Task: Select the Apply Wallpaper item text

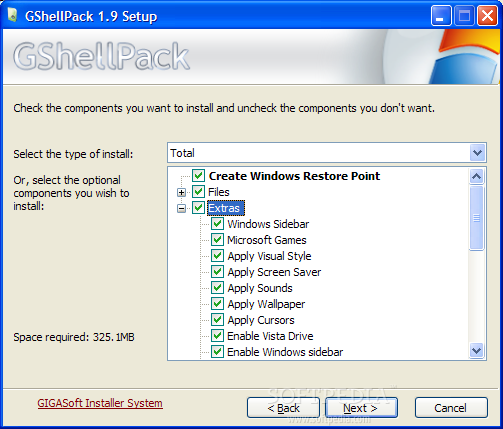Action: (266, 304)
